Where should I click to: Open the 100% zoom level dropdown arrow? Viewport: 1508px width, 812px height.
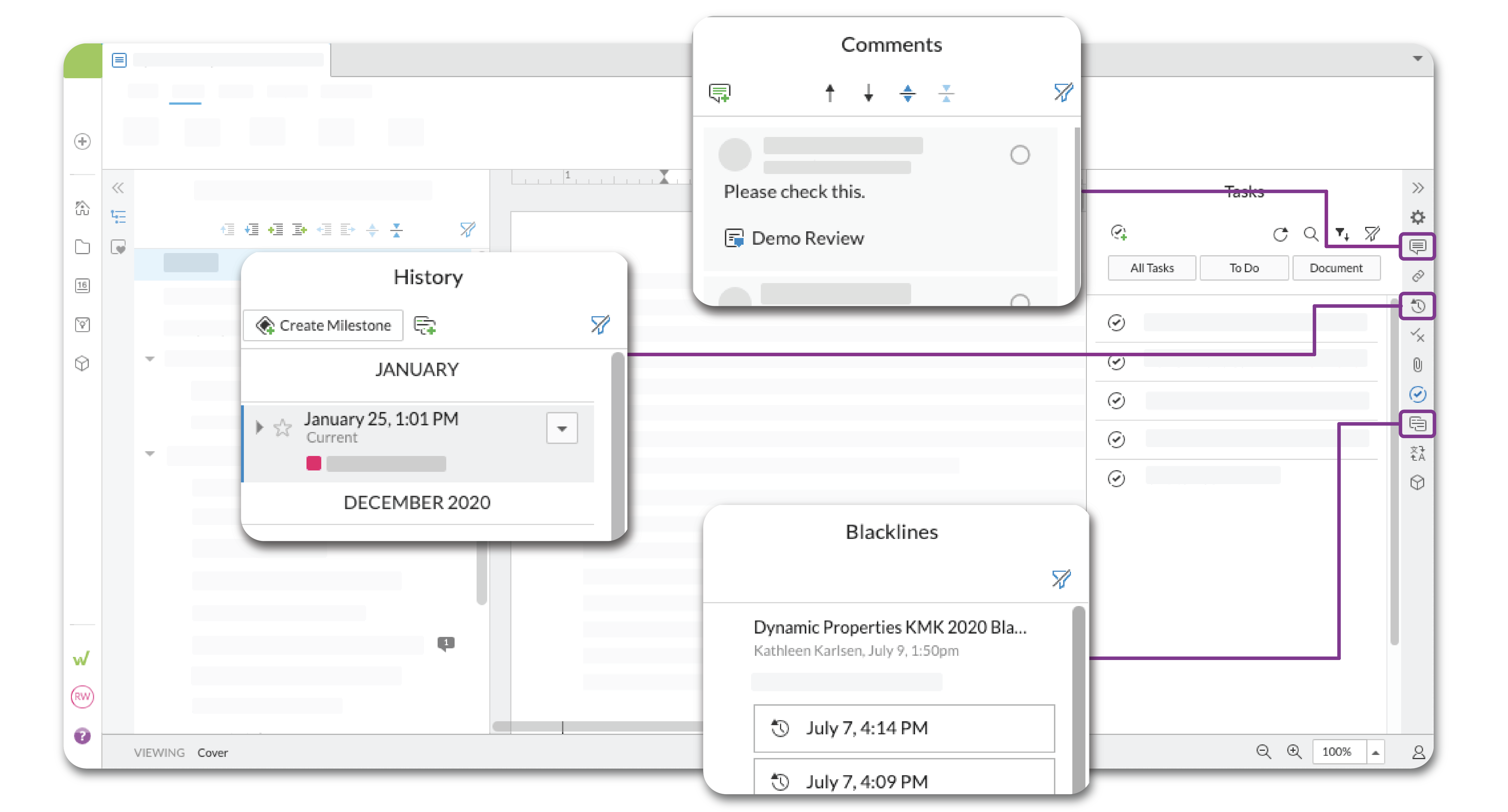point(1376,752)
